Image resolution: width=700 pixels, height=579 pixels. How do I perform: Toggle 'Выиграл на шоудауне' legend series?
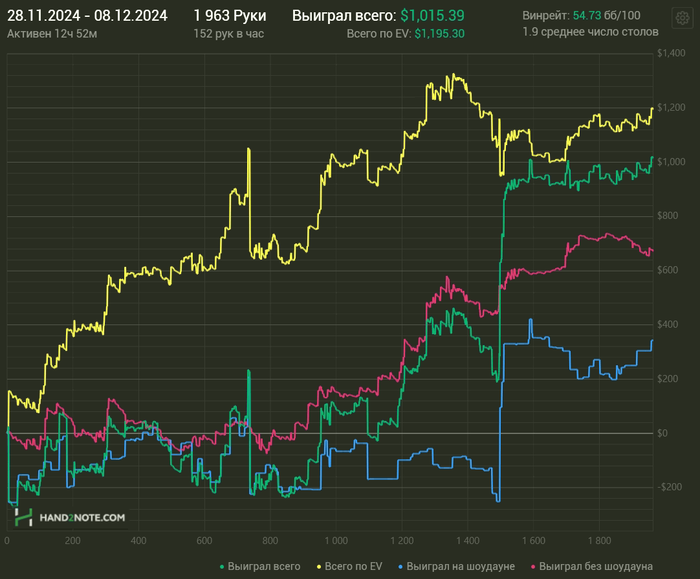(456, 567)
